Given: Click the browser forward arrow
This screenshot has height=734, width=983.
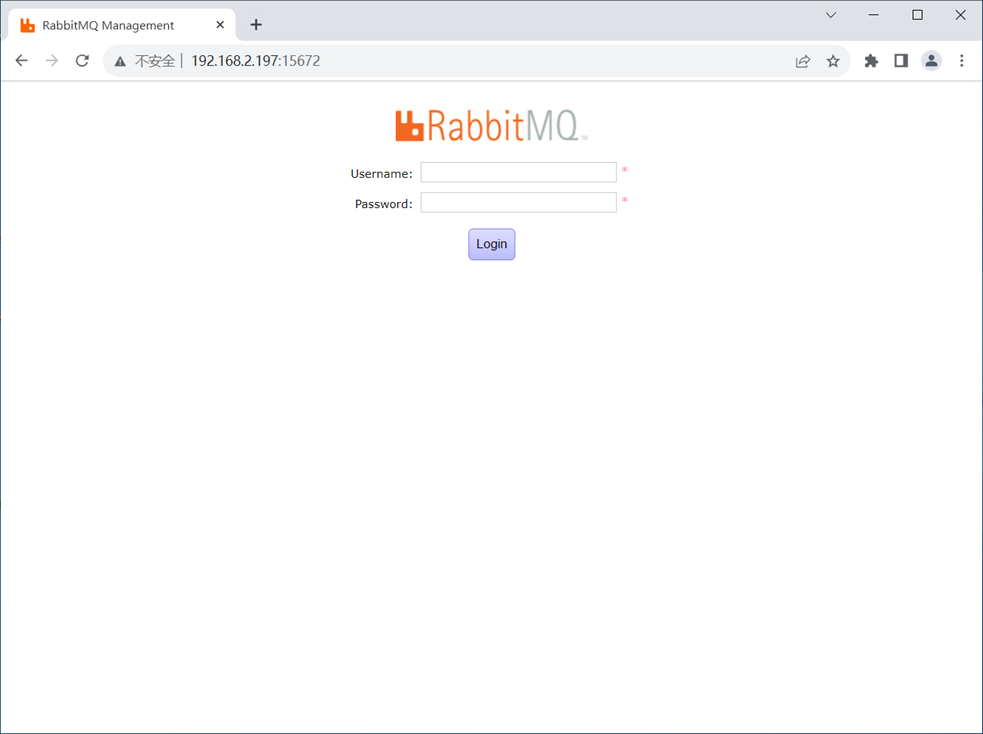Looking at the screenshot, I should pos(52,61).
